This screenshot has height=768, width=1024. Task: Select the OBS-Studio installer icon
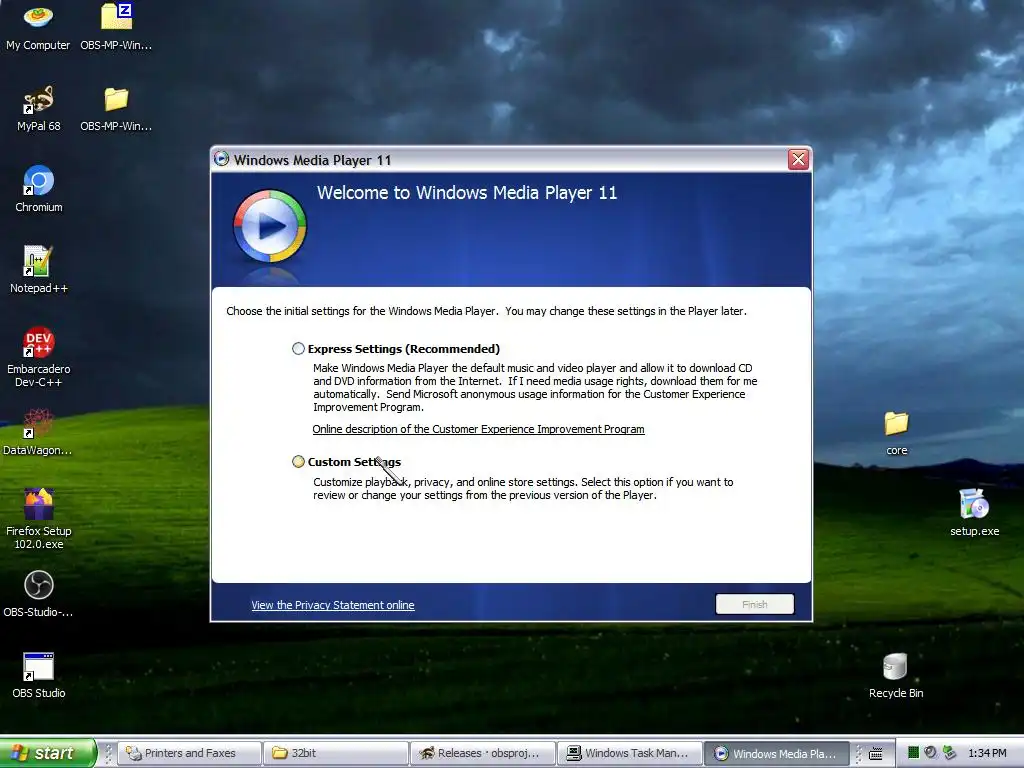pyautogui.click(x=39, y=594)
